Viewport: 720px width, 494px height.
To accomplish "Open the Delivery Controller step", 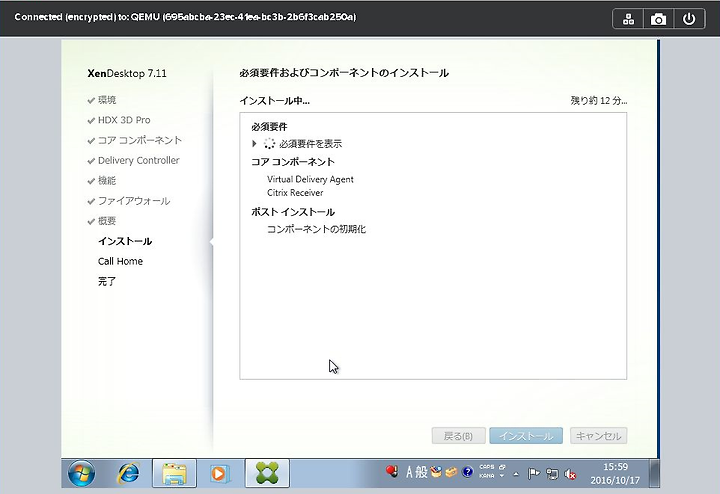I will (139, 161).
